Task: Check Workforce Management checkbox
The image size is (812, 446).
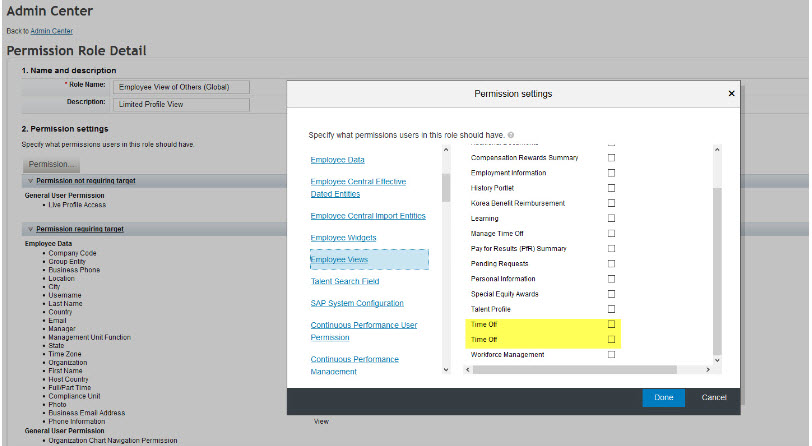Action: click(611, 355)
